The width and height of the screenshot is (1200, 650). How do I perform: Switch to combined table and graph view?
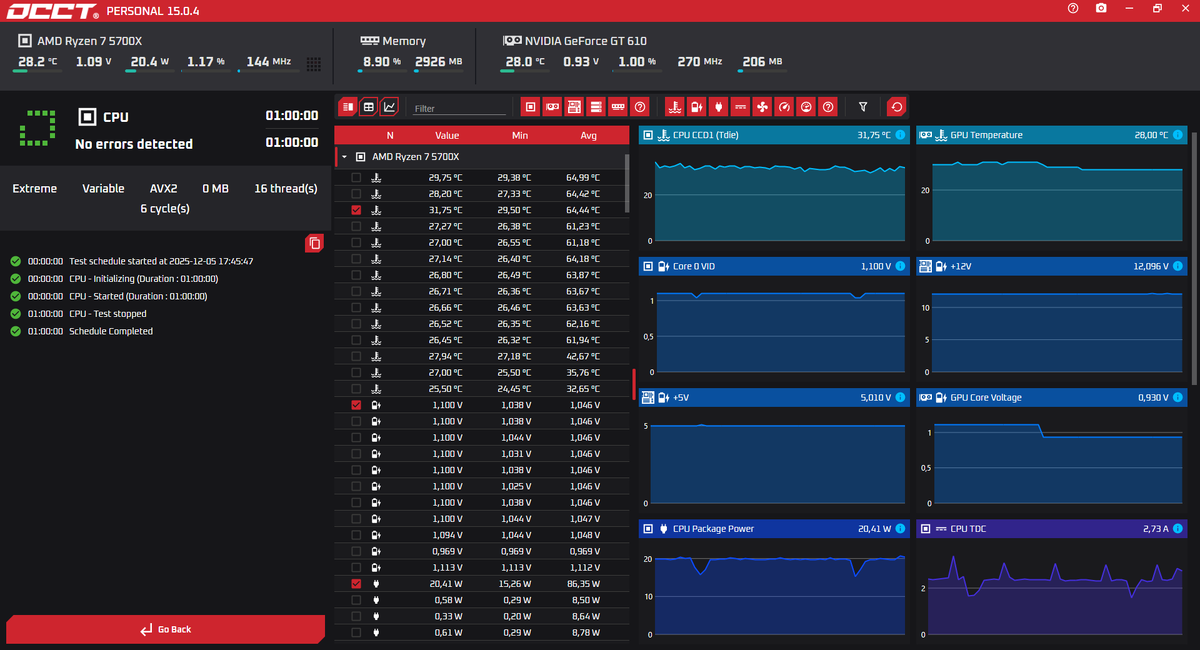348,106
